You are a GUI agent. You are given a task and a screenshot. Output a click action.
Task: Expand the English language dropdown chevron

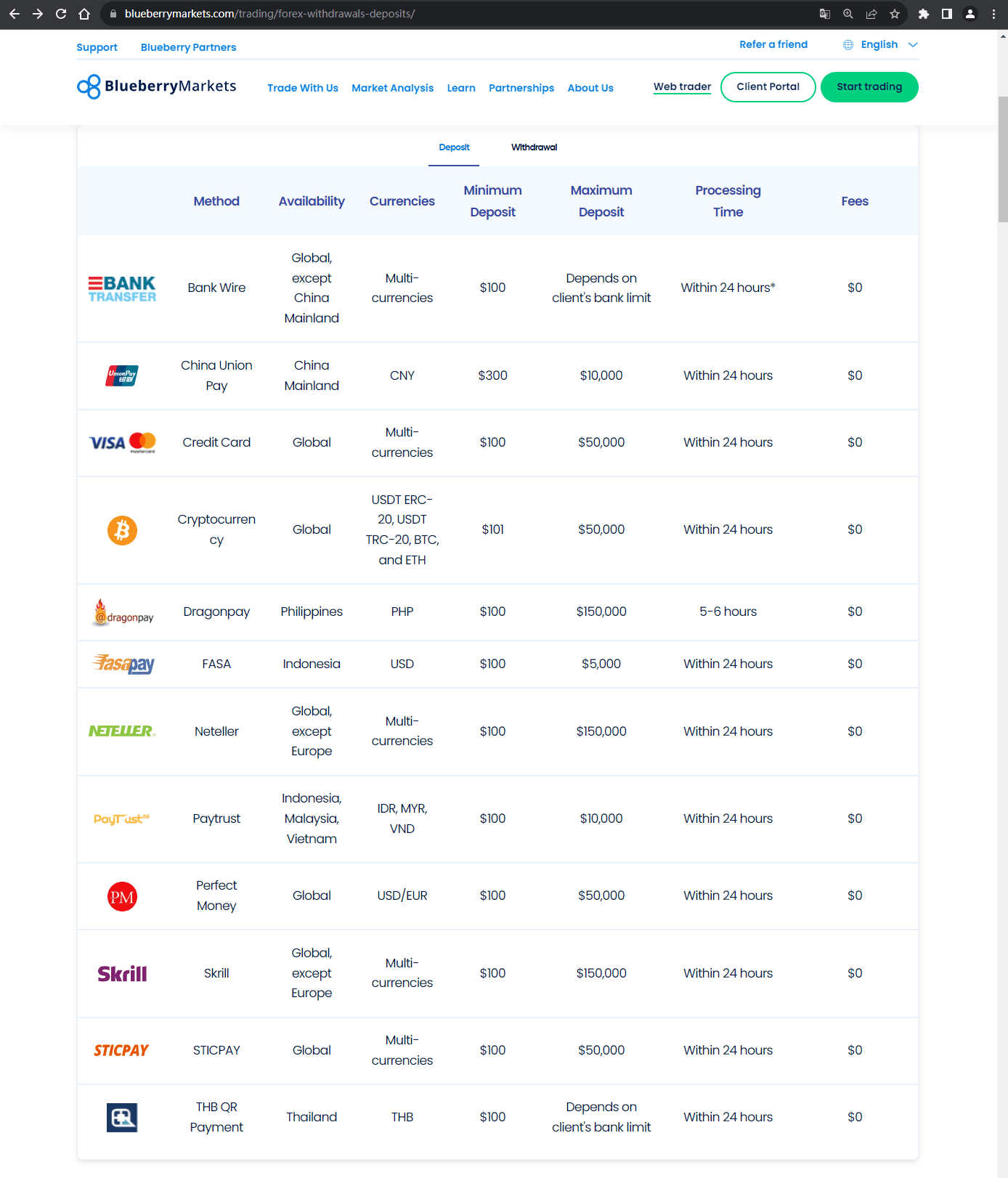click(x=913, y=45)
